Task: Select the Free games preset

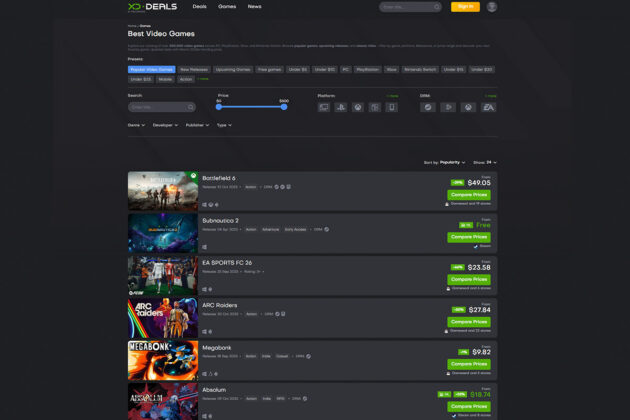Action: click(270, 70)
